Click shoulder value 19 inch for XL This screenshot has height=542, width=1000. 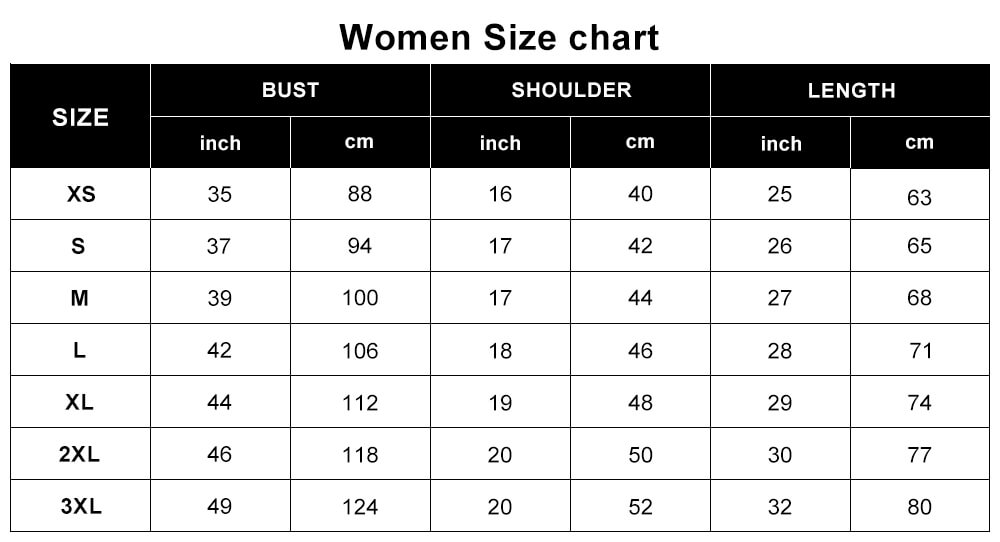click(x=500, y=403)
